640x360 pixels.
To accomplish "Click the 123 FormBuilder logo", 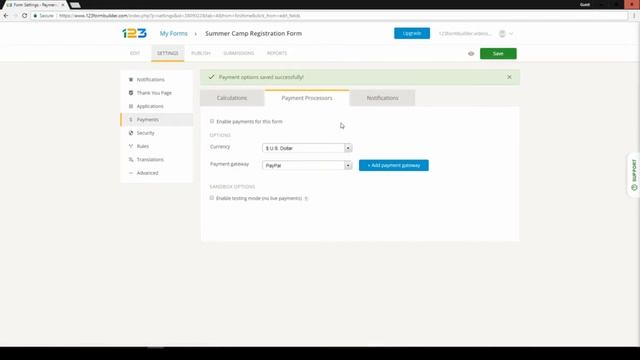I will (x=134, y=33).
